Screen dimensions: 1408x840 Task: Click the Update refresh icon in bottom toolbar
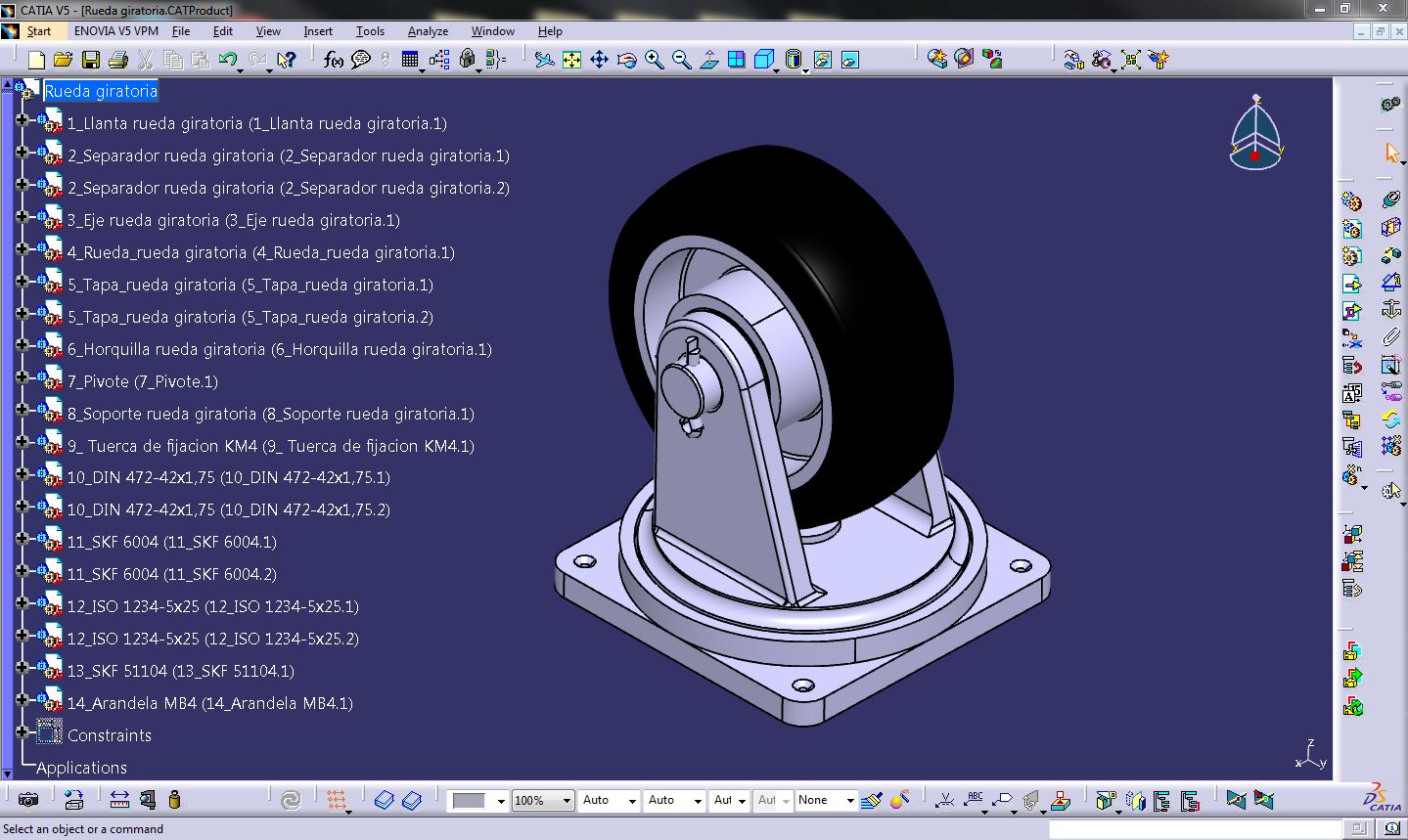[291, 800]
